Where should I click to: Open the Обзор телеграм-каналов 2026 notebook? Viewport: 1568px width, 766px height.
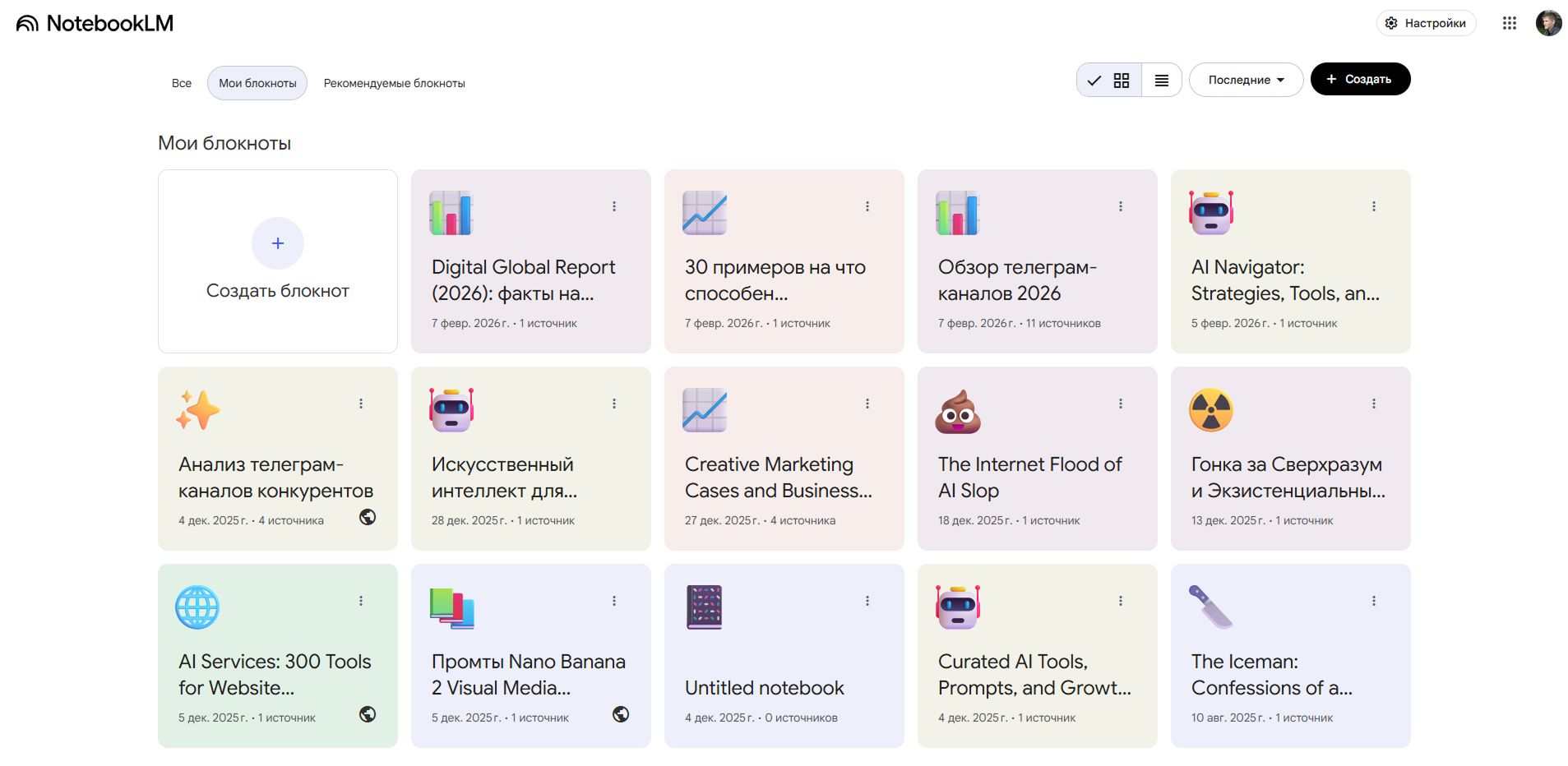(x=1017, y=280)
